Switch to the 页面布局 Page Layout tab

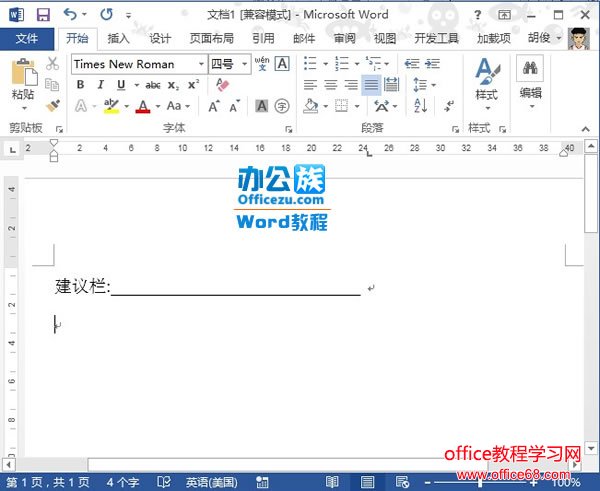click(211, 39)
